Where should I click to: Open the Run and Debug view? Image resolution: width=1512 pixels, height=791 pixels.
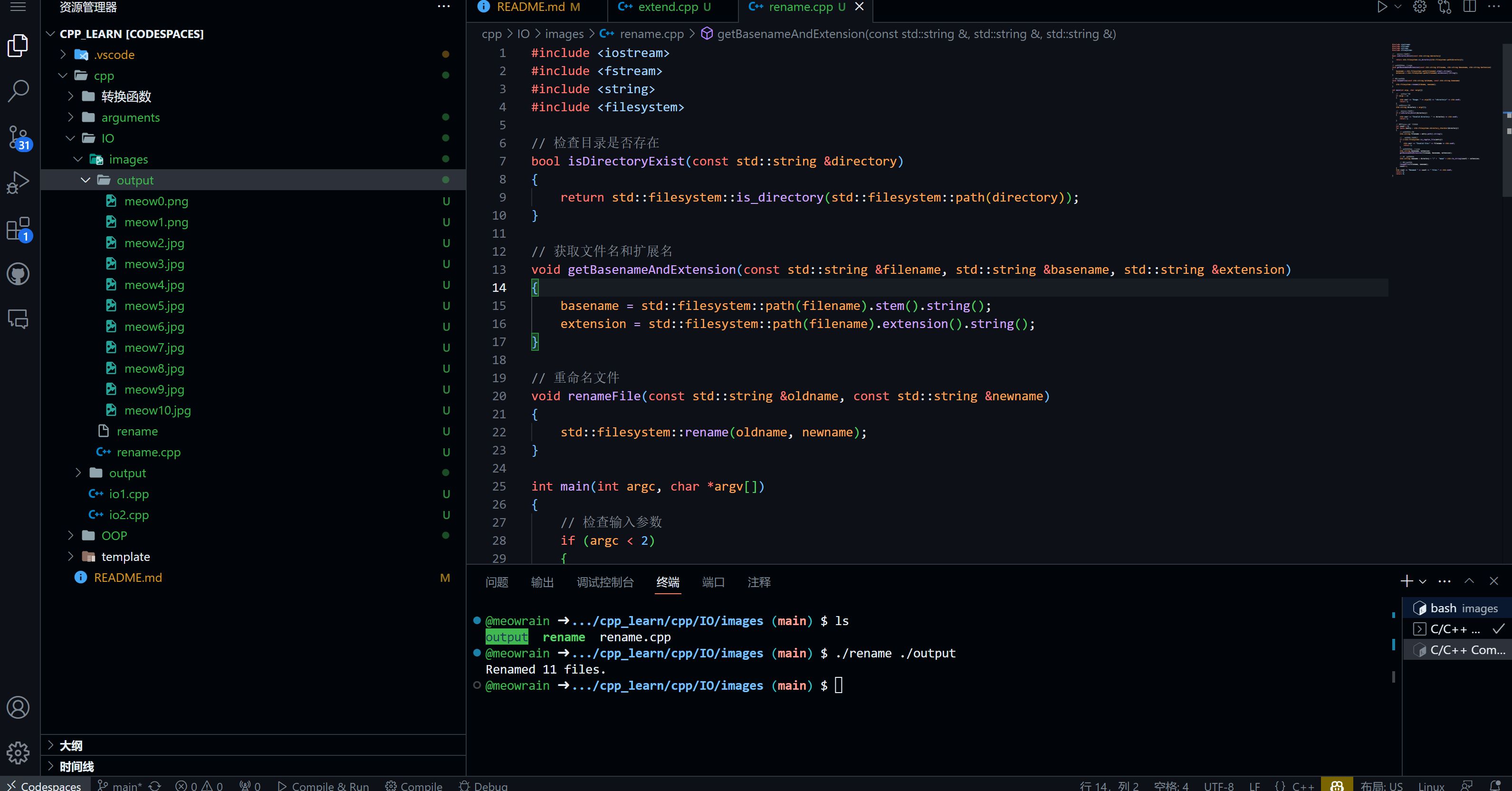(x=19, y=183)
